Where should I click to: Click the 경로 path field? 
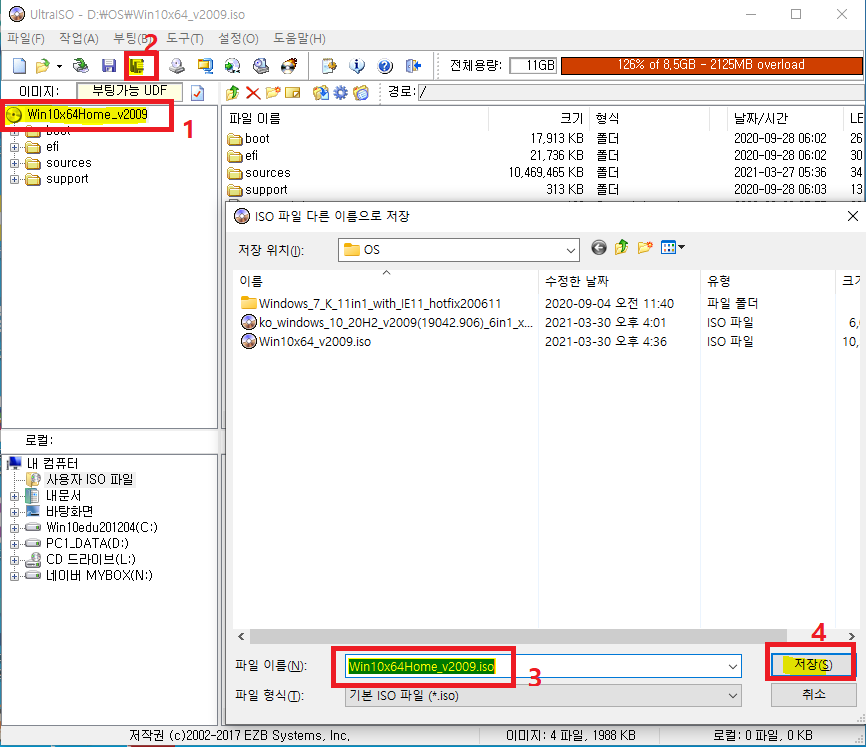pos(641,92)
